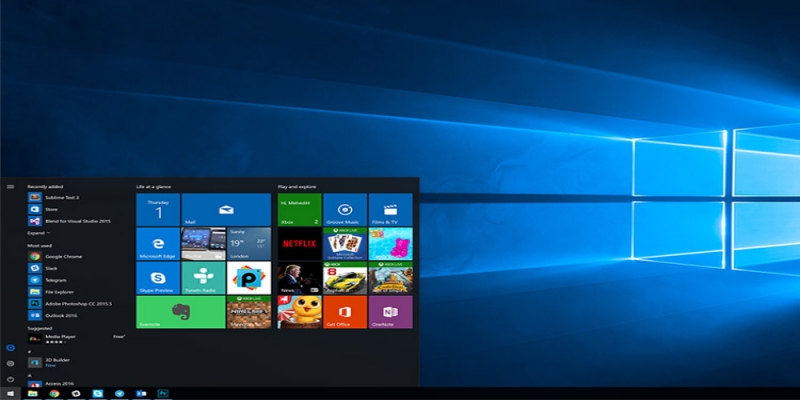Open the Power options button
Screen dimensions: 800x400
coord(10,379)
